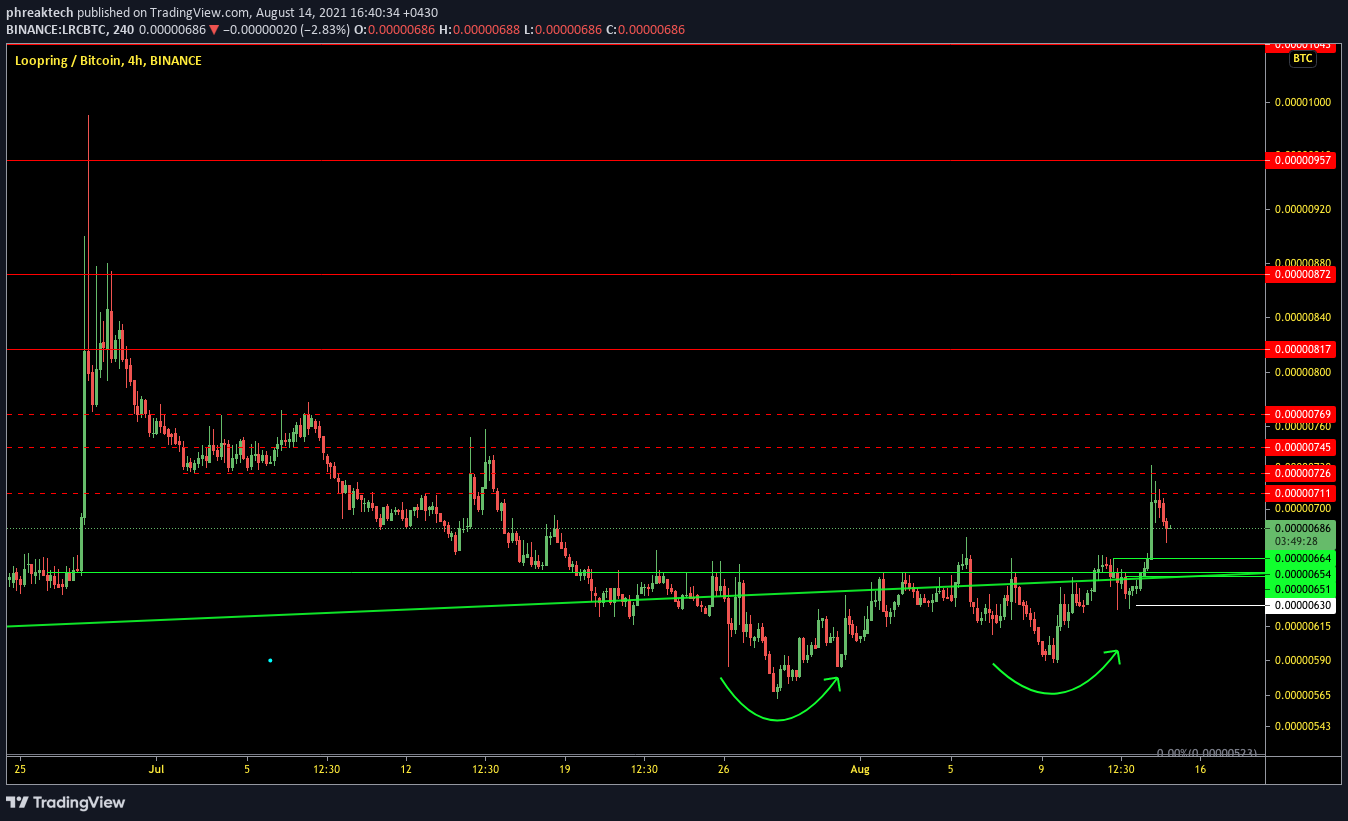
Task: Click the 12 date label on time axis
Action: [406, 770]
